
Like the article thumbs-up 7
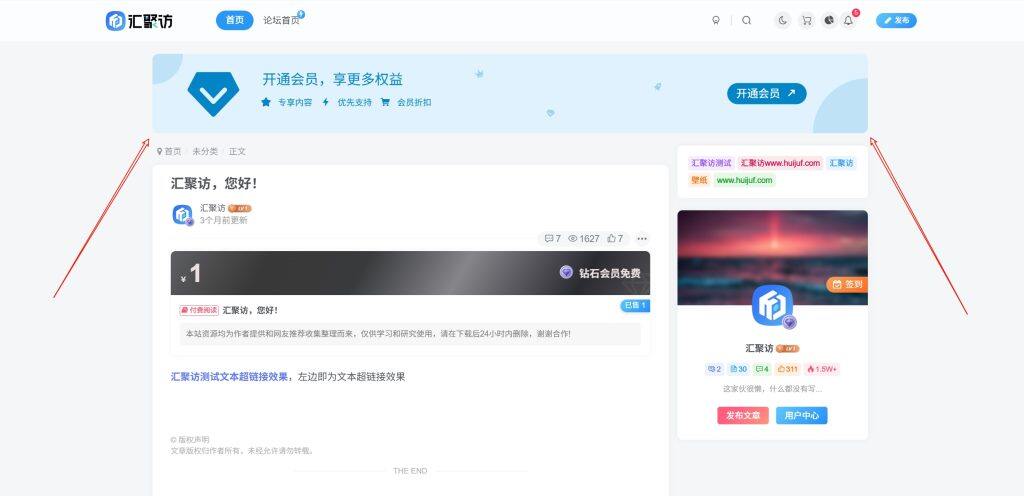(615, 239)
